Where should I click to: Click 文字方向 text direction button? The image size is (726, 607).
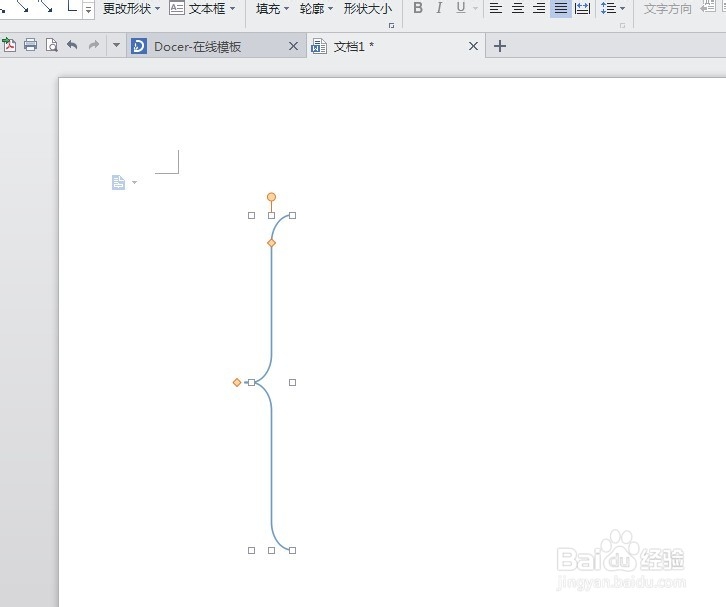tap(667, 9)
